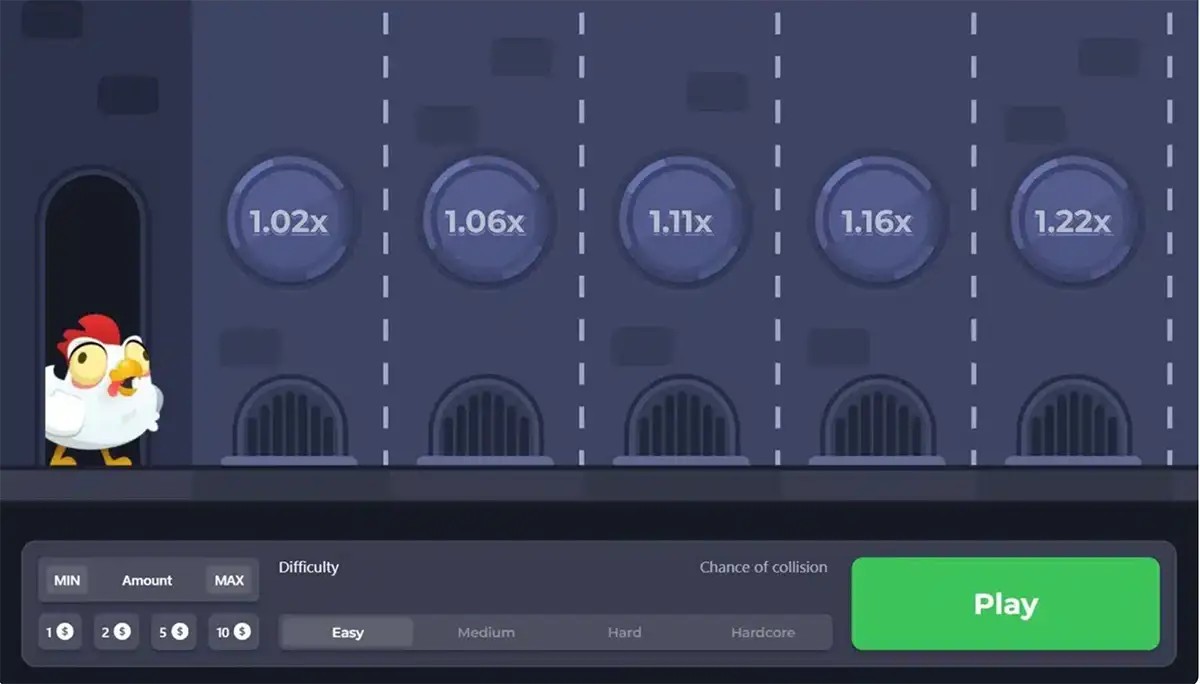Screen dimensions: 1200x684
Task: Set bet to MIN amount
Action: [x=67, y=580]
